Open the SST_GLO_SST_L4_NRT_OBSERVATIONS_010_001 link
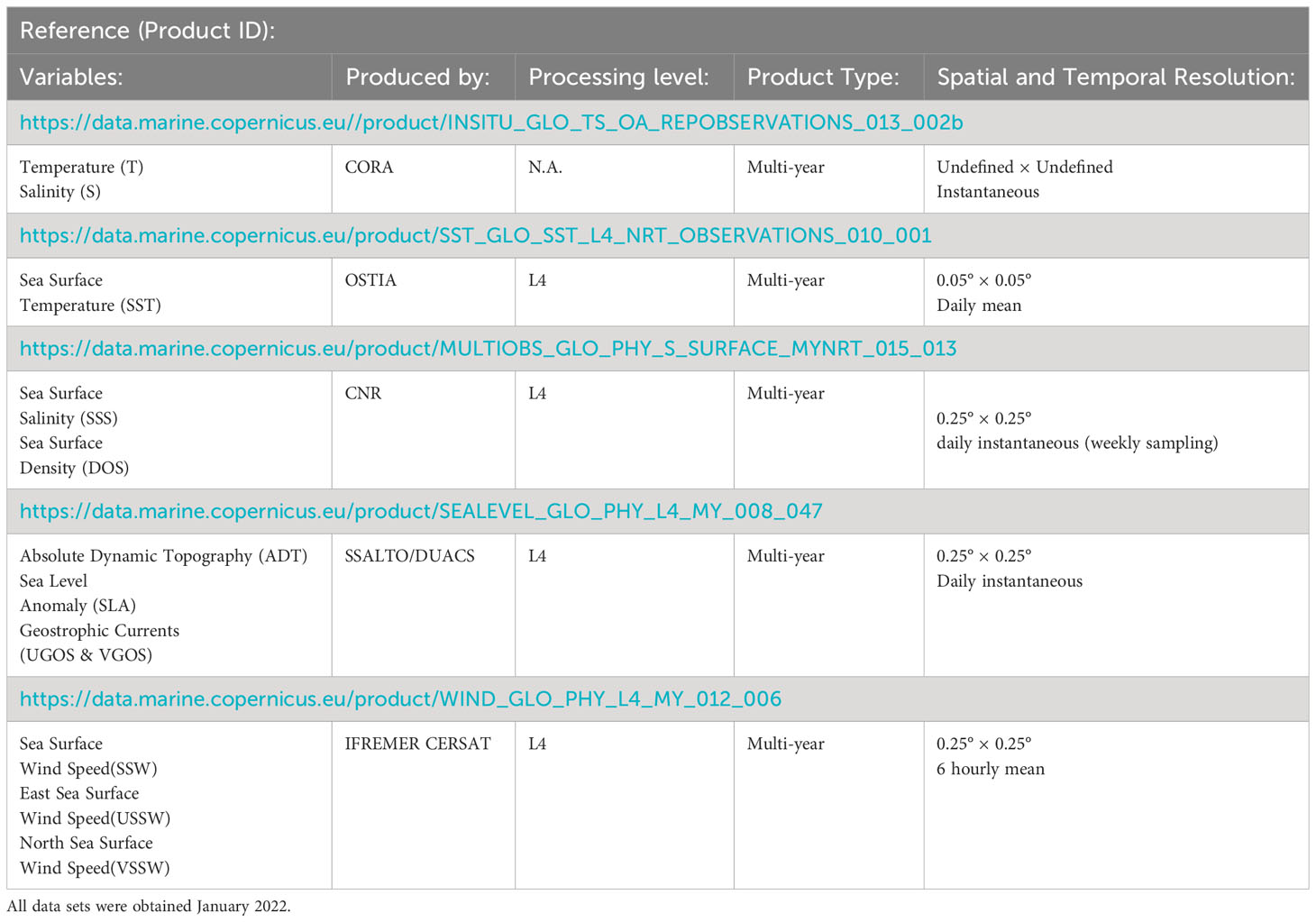The width and height of the screenshot is (1316, 922). [x=476, y=236]
